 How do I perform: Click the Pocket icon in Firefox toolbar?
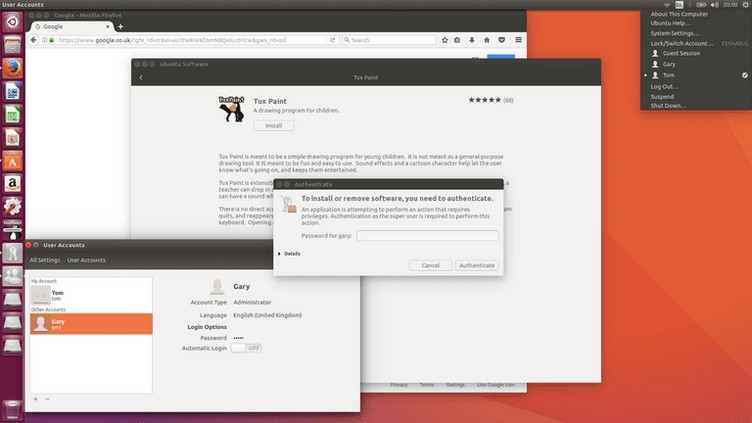(502, 40)
